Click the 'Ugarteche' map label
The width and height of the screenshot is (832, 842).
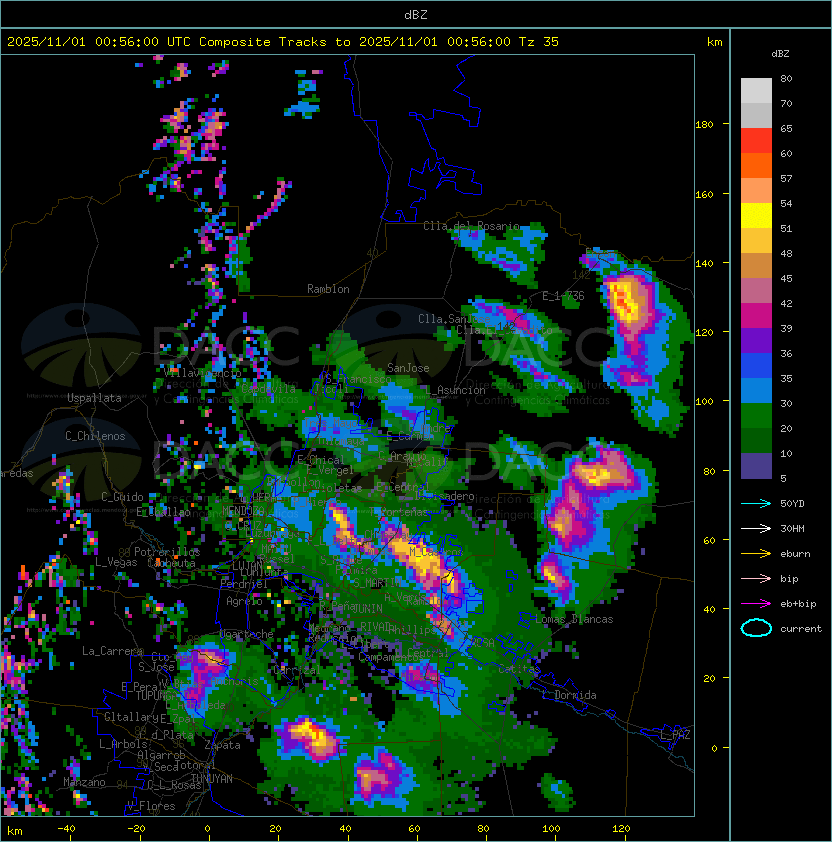[247, 634]
